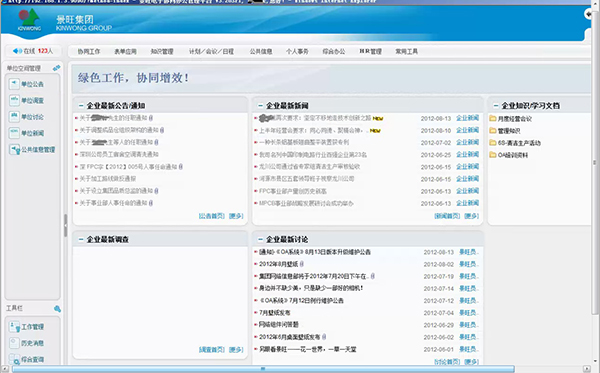Collapse the 企业最新调查 panel
This screenshot has width=600, height=373.
(81, 239)
